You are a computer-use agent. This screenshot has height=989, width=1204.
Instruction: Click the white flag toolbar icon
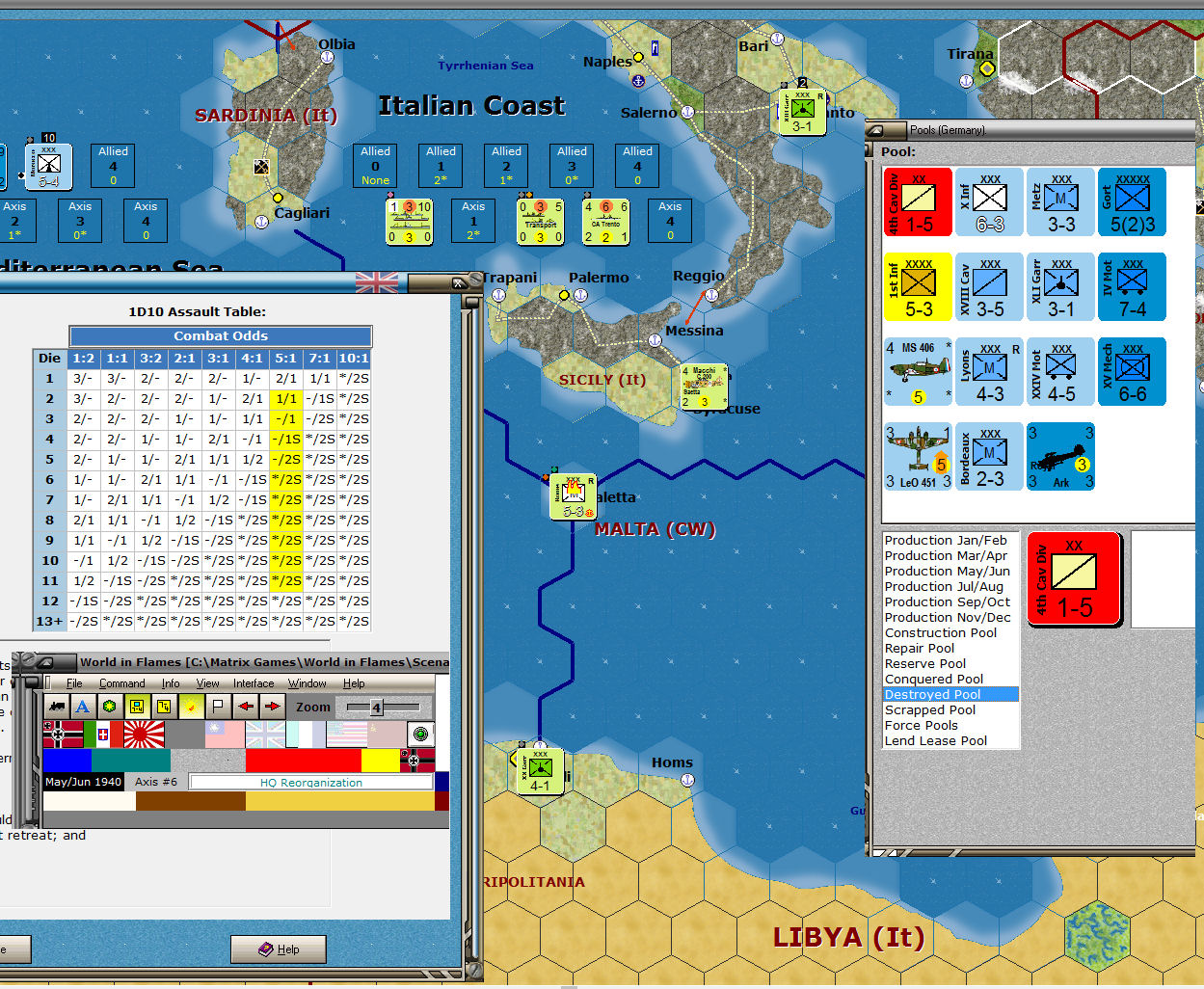(x=219, y=707)
